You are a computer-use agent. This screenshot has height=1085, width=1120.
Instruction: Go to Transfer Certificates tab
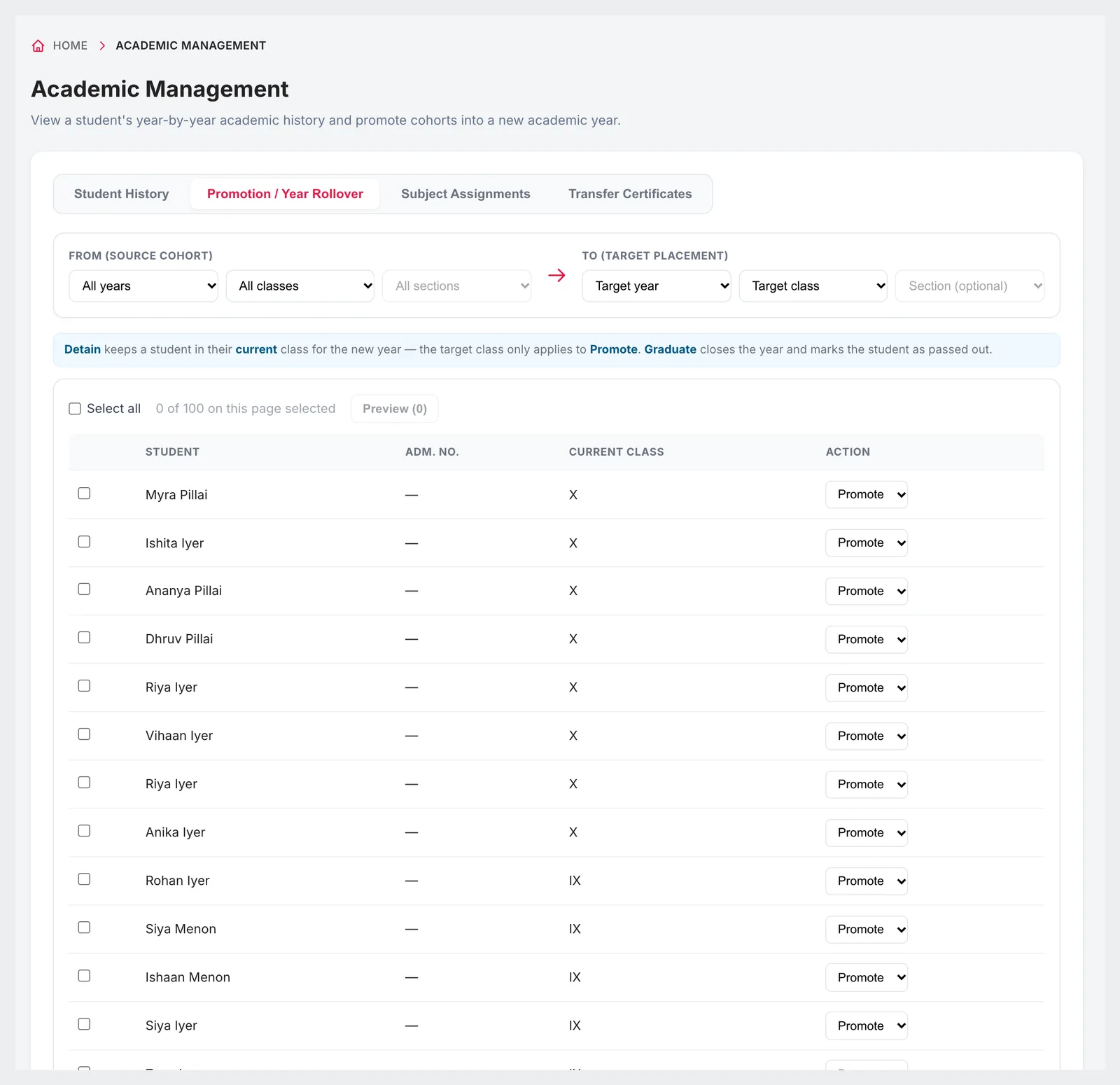click(x=630, y=194)
